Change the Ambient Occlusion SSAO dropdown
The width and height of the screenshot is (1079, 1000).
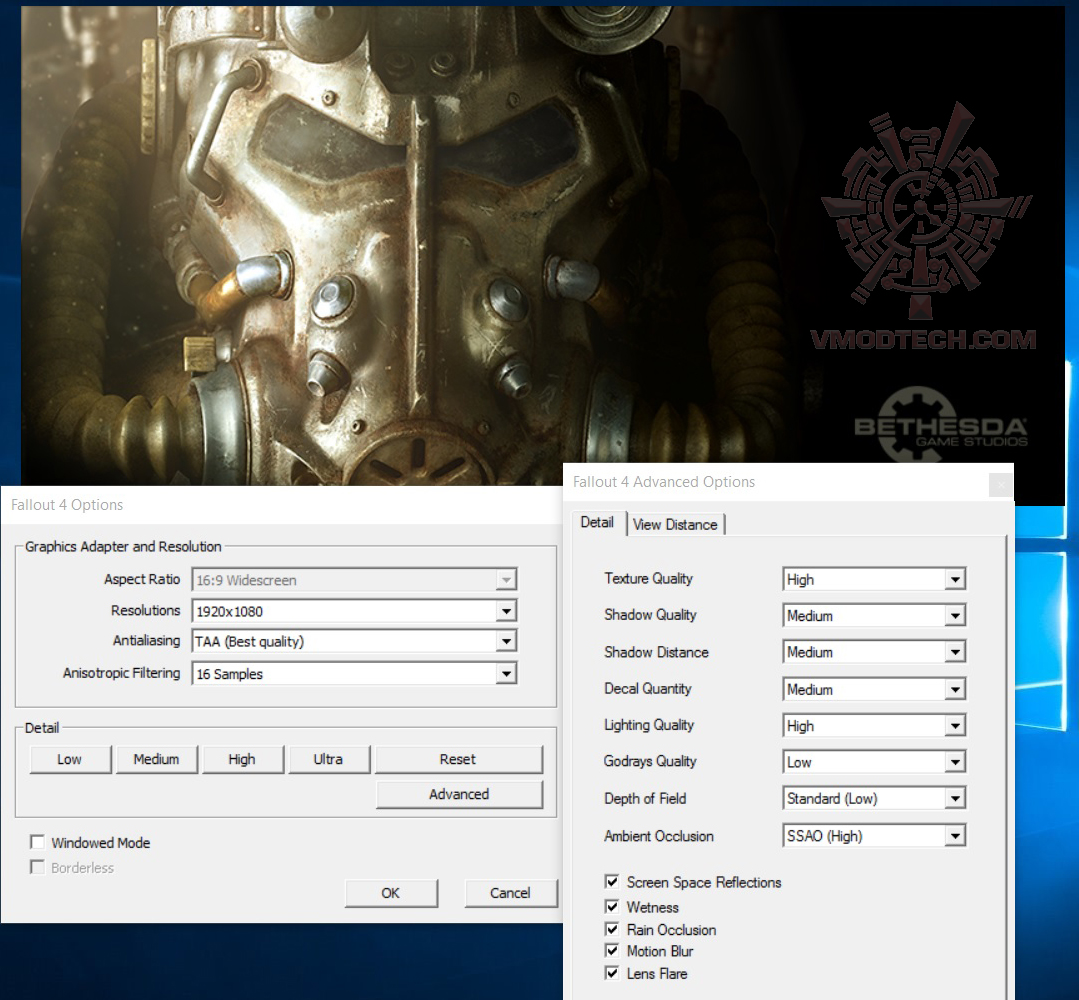click(874, 836)
